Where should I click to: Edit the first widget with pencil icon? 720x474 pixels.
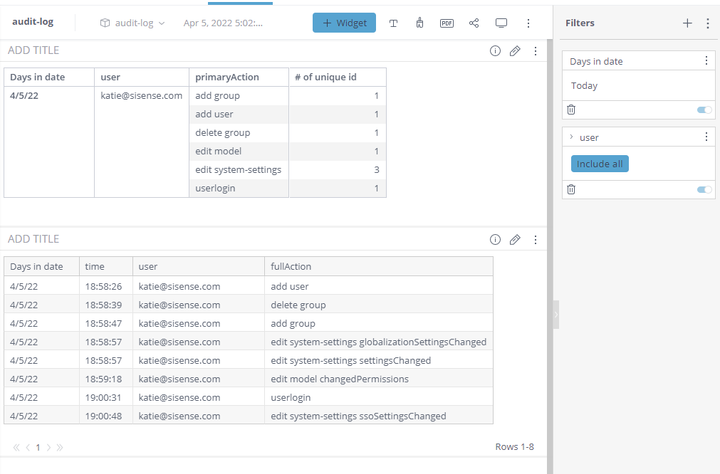tap(515, 51)
